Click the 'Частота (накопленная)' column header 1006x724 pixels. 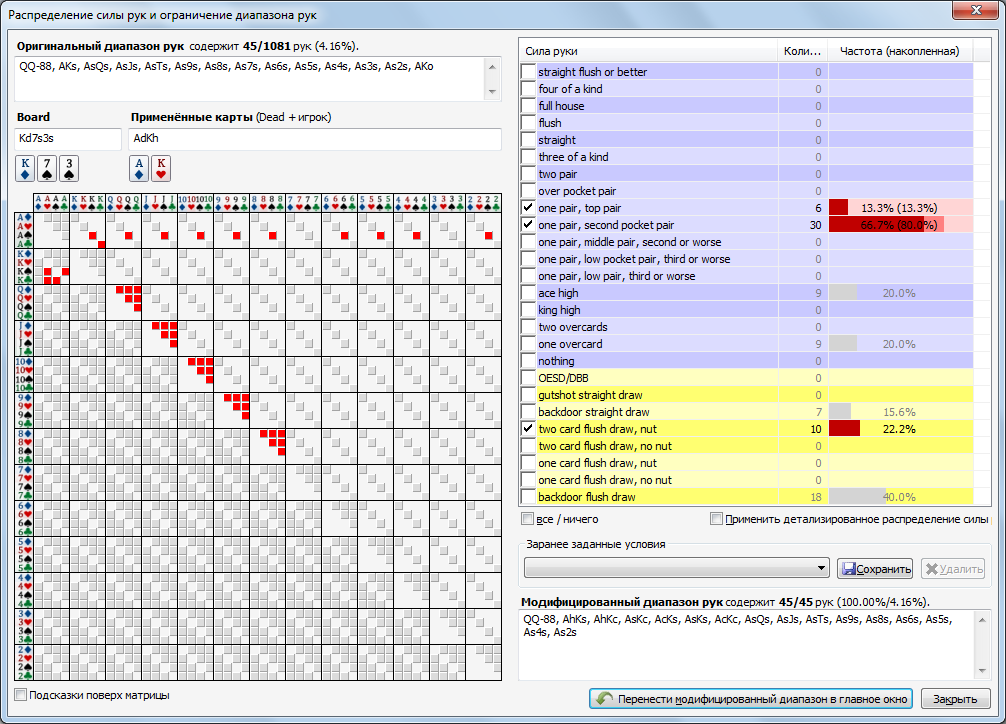[899, 51]
